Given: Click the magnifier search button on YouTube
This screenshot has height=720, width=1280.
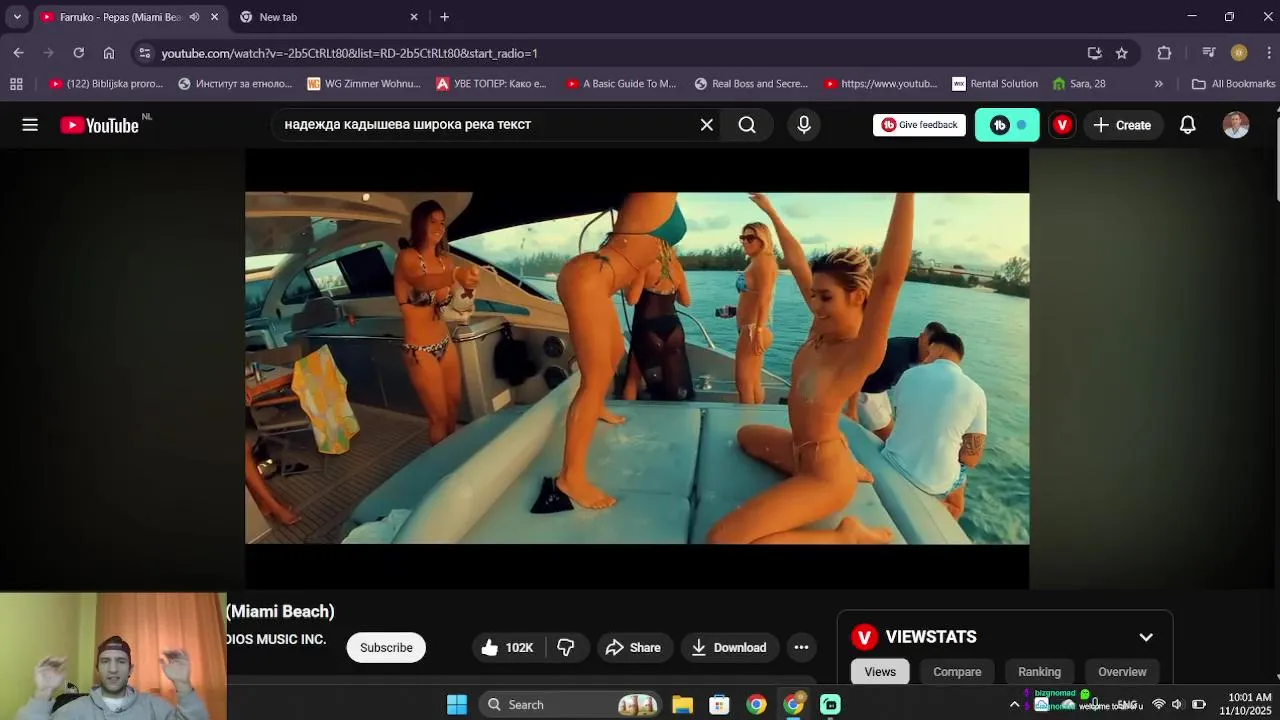Looking at the screenshot, I should (x=747, y=125).
